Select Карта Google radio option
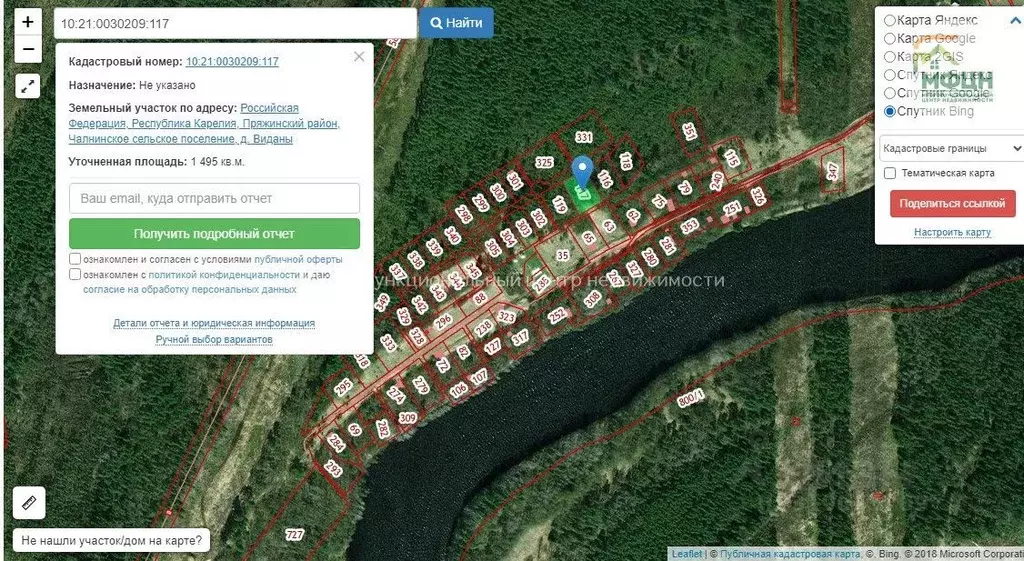The image size is (1024, 561). pos(889,39)
